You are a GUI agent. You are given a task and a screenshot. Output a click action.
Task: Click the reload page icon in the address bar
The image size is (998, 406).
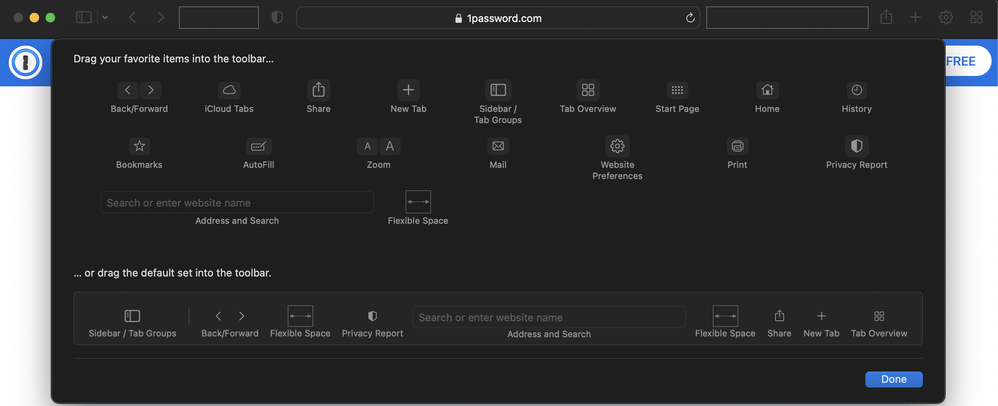pos(690,18)
